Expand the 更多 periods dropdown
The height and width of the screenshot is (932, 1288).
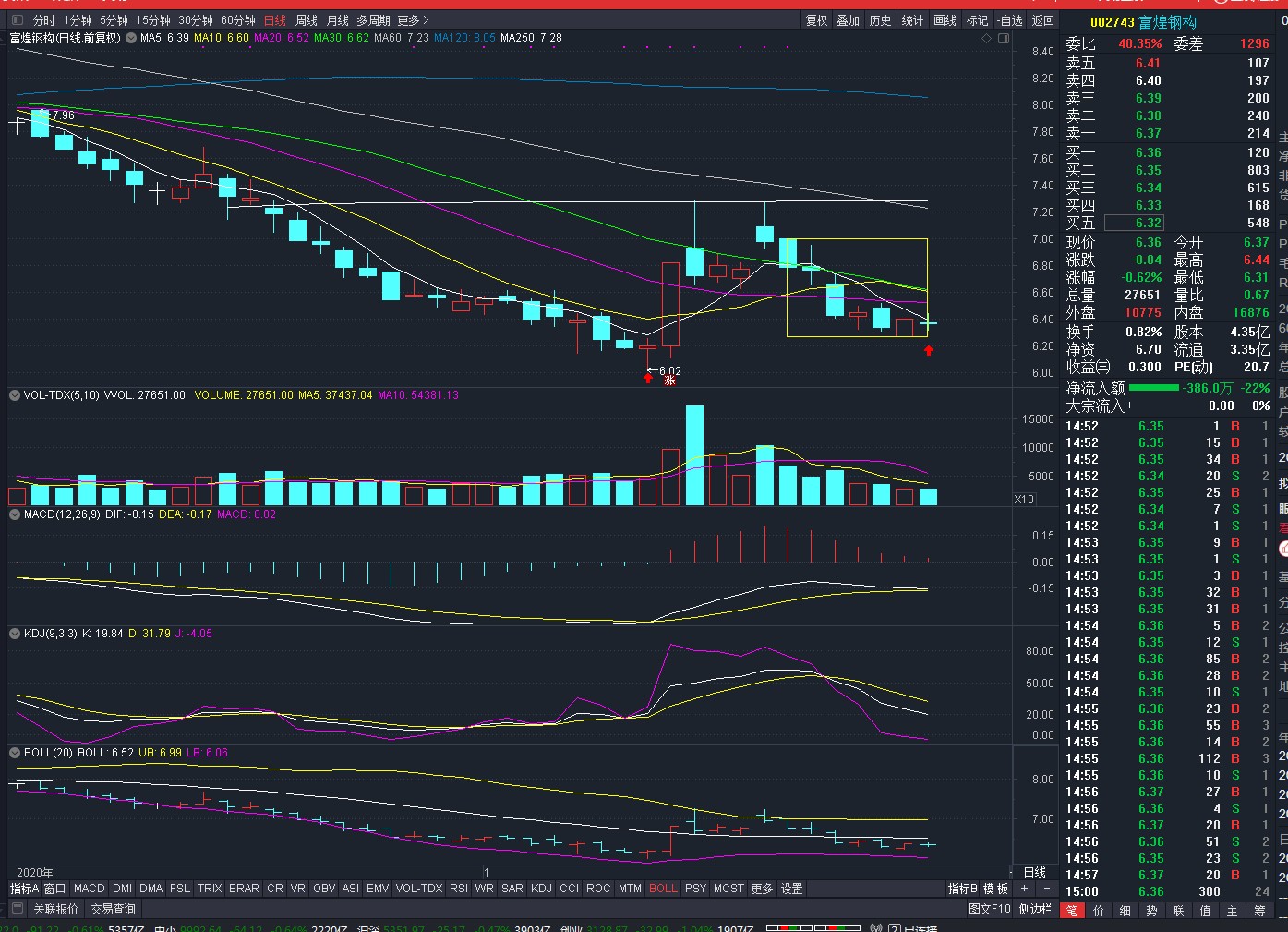pos(413,20)
